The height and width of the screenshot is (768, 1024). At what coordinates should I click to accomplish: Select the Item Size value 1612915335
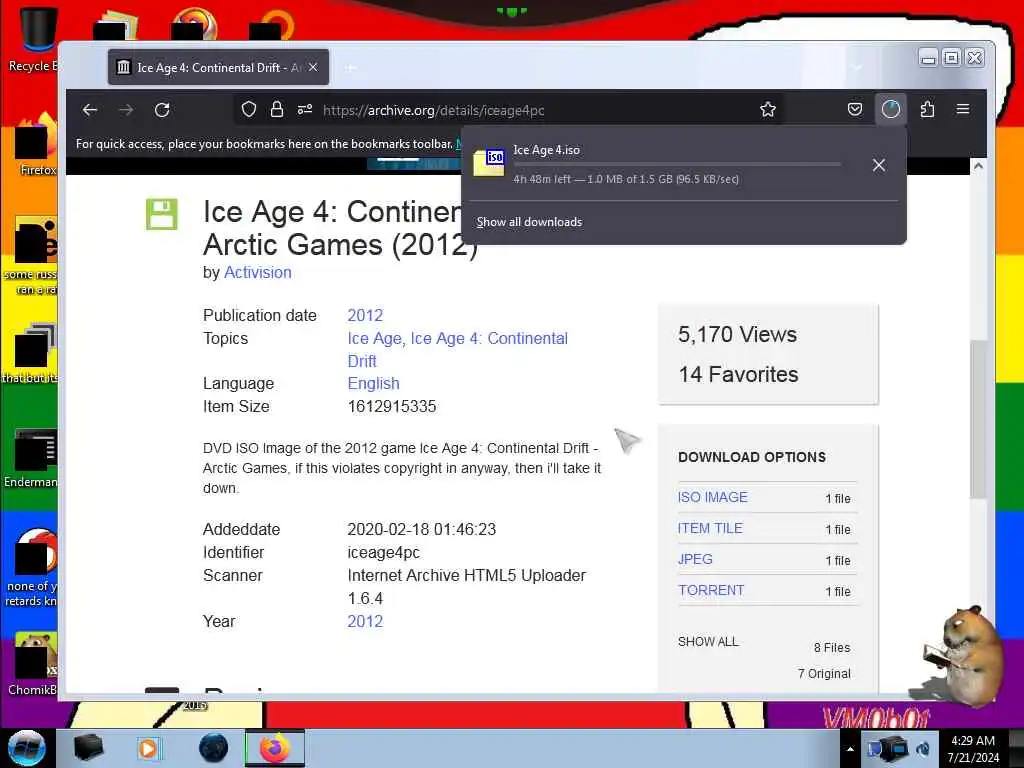[x=392, y=406]
